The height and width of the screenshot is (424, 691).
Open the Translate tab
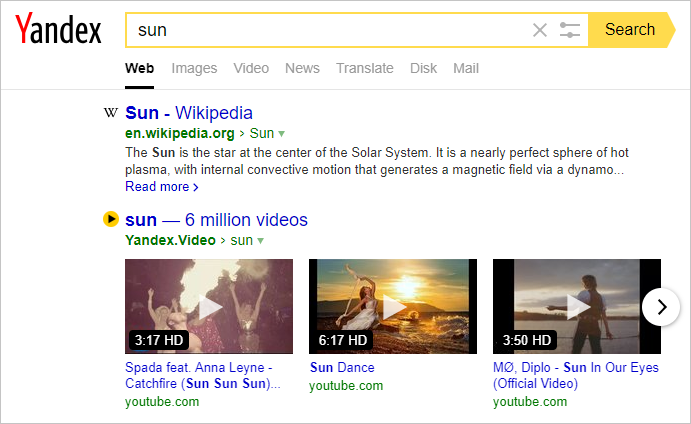coord(365,68)
